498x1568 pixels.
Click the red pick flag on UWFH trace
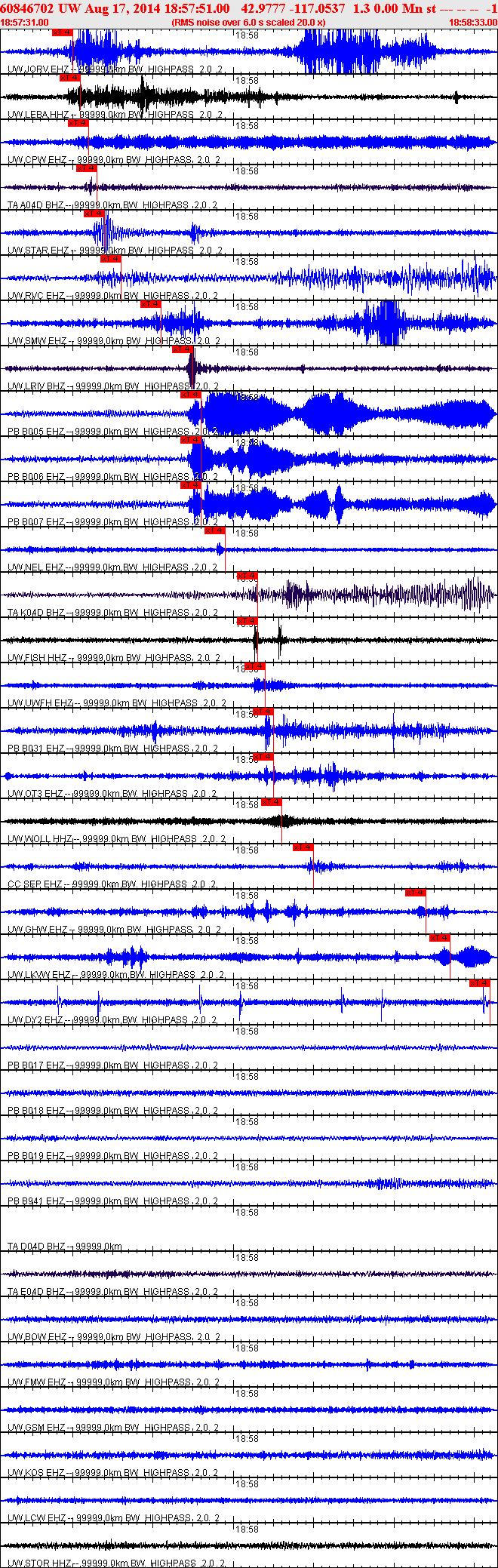coord(255,666)
